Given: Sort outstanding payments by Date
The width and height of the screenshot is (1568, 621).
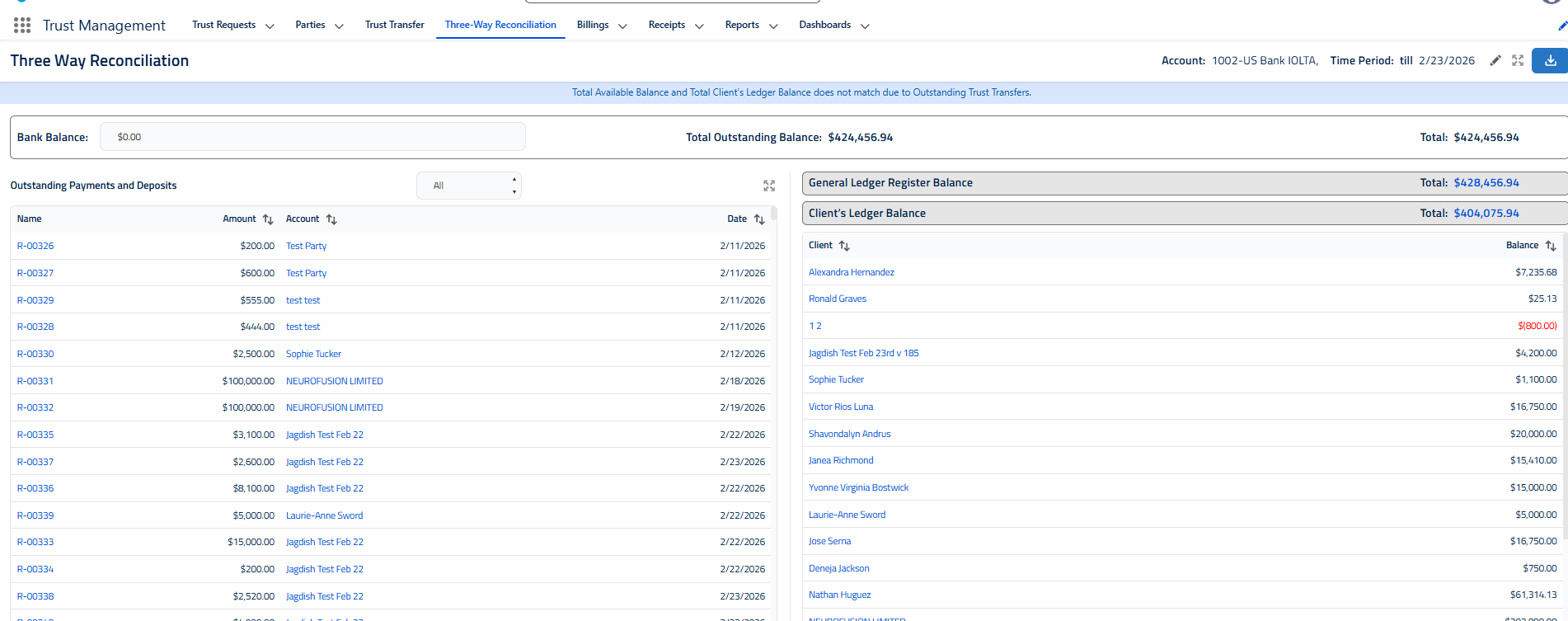Looking at the screenshot, I should point(759,219).
